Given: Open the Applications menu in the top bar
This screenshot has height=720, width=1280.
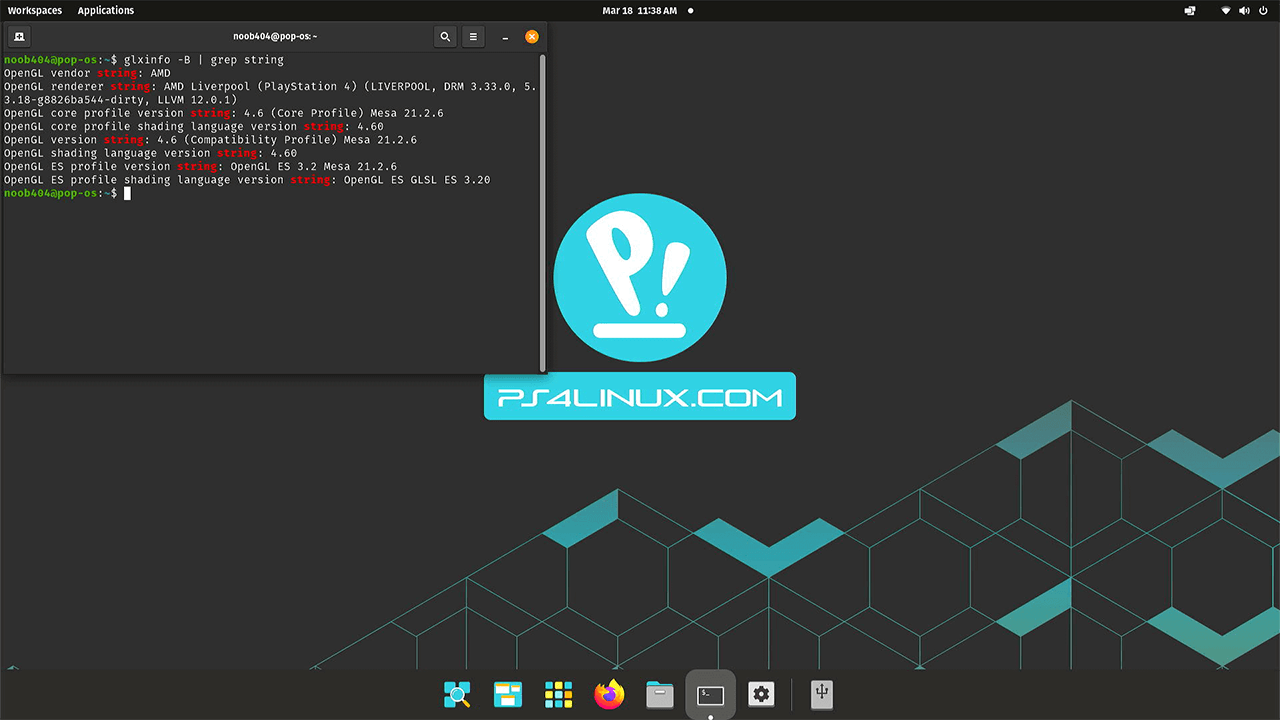Looking at the screenshot, I should point(106,10).
